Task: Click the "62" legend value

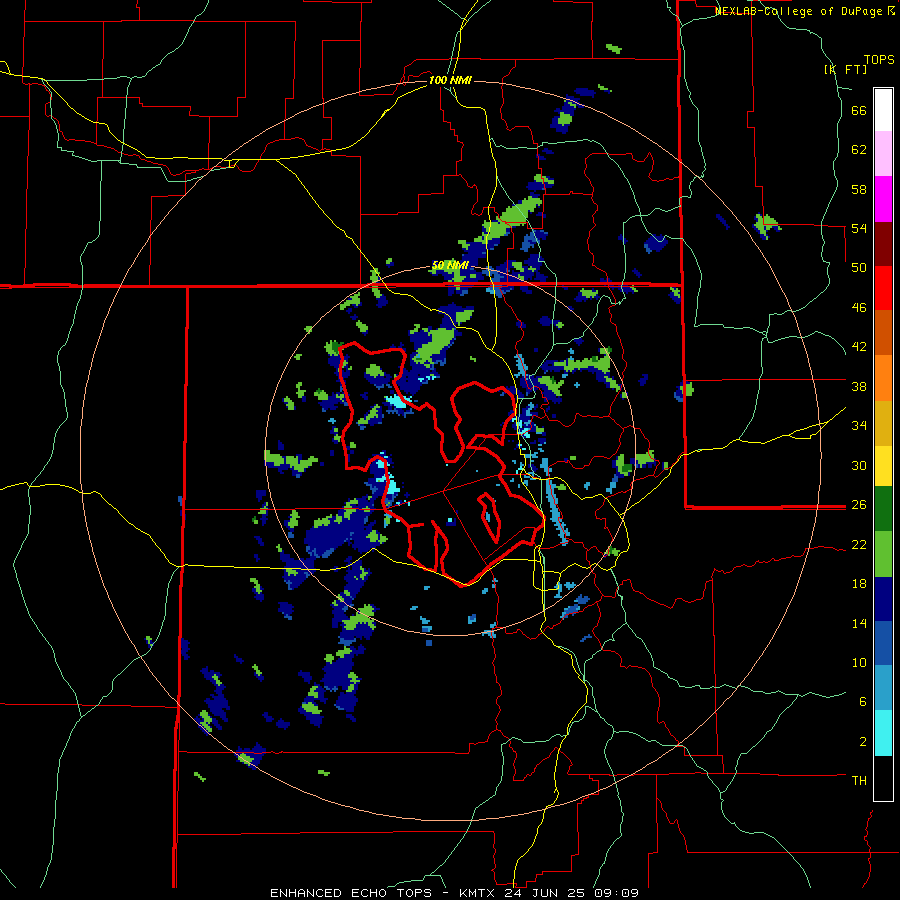Action: (x=859, y=150)
